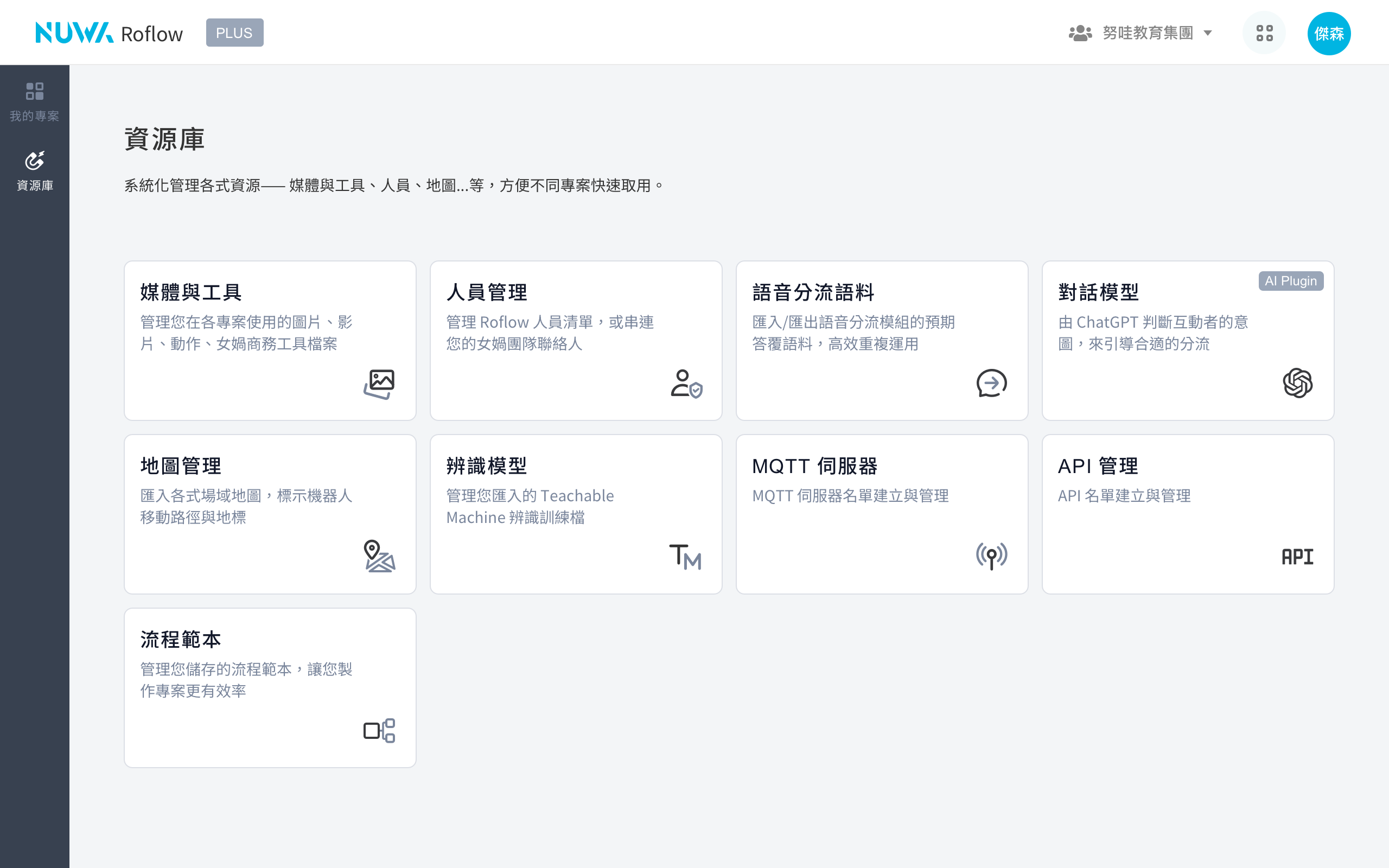Screen dimensions: 1389x868
Task: Click the flowchart icon in 流程範本 card
Action: pyautogui.click(x=379, y=730)
